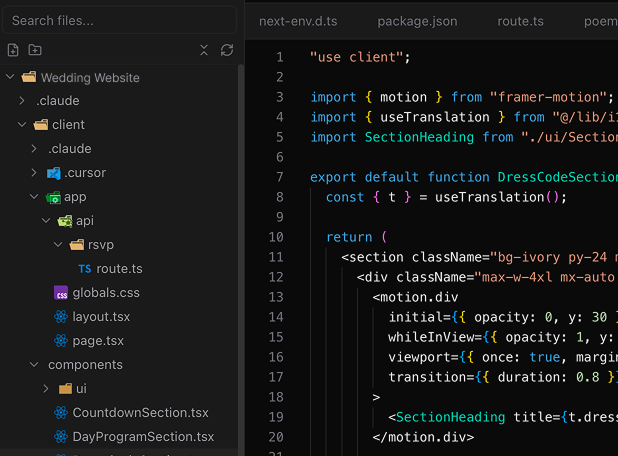Click the client folder icon

(41, 125)
